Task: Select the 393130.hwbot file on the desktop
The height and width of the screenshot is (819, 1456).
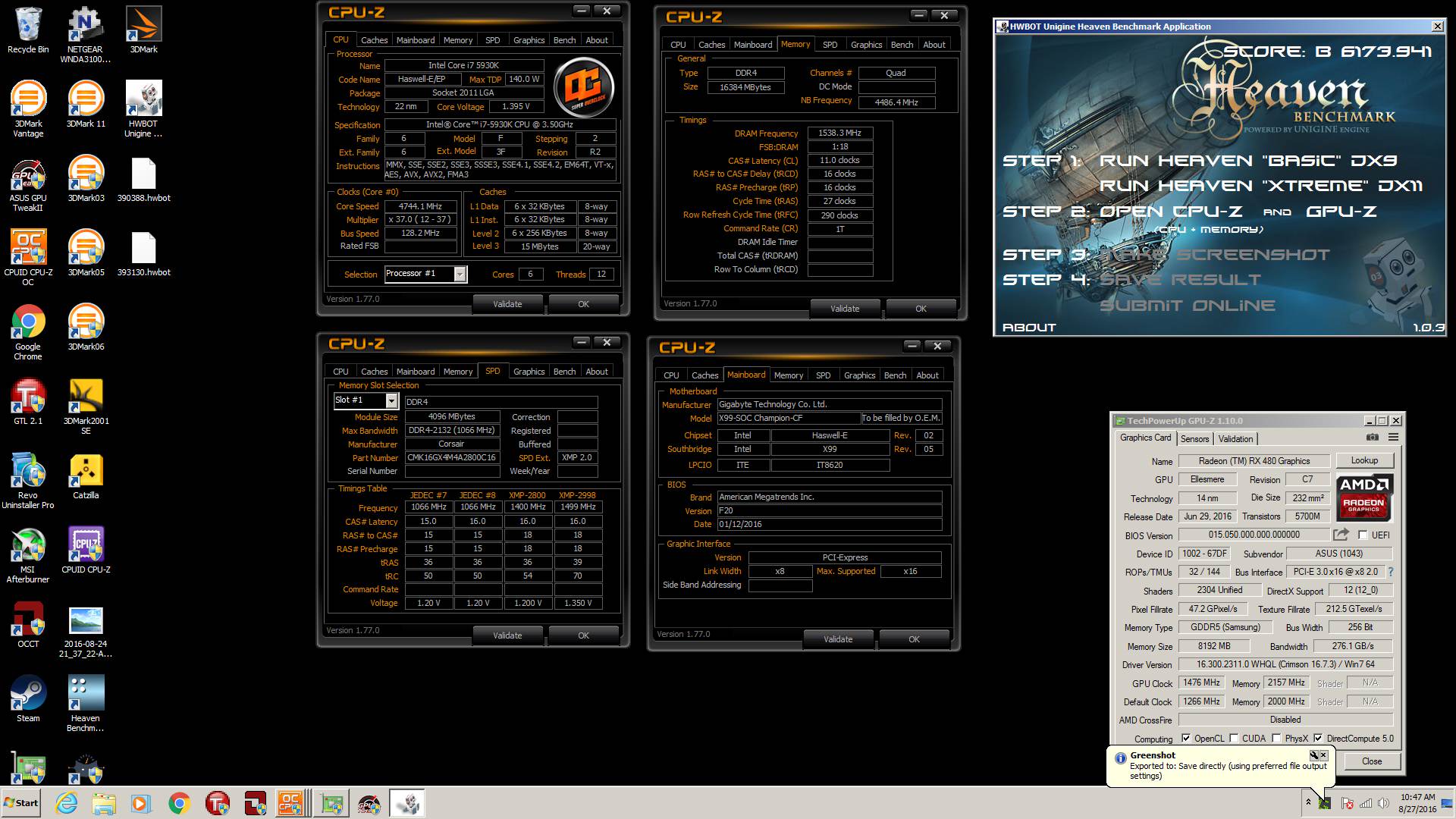Action: (x=143, y=253)
